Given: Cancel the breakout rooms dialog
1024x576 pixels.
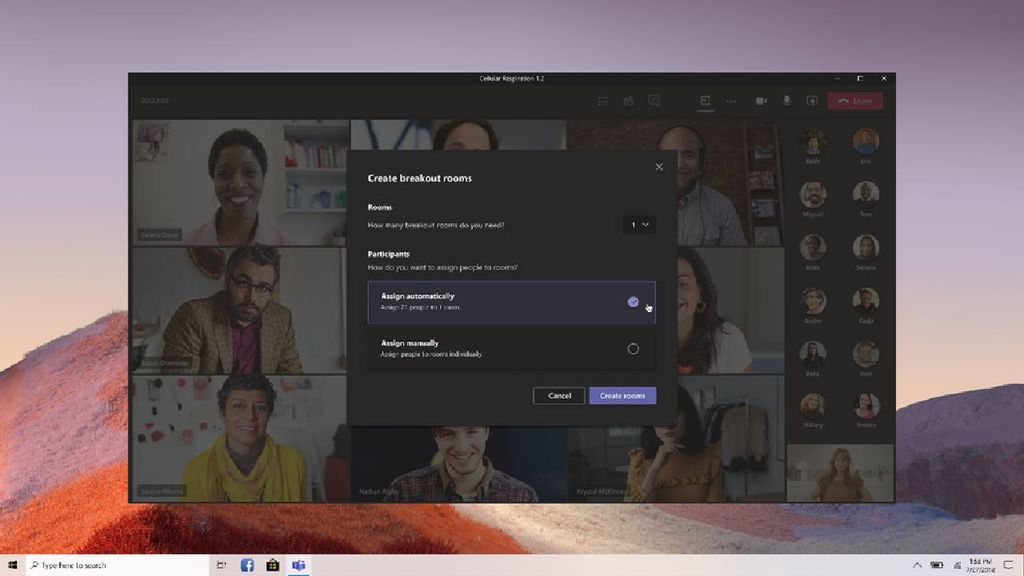Looking at the screenshot, I should coord(558,395).
